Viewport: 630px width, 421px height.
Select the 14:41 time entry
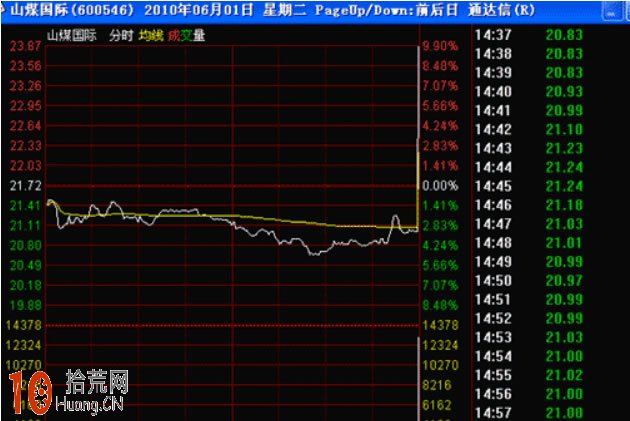coord(493,110)
